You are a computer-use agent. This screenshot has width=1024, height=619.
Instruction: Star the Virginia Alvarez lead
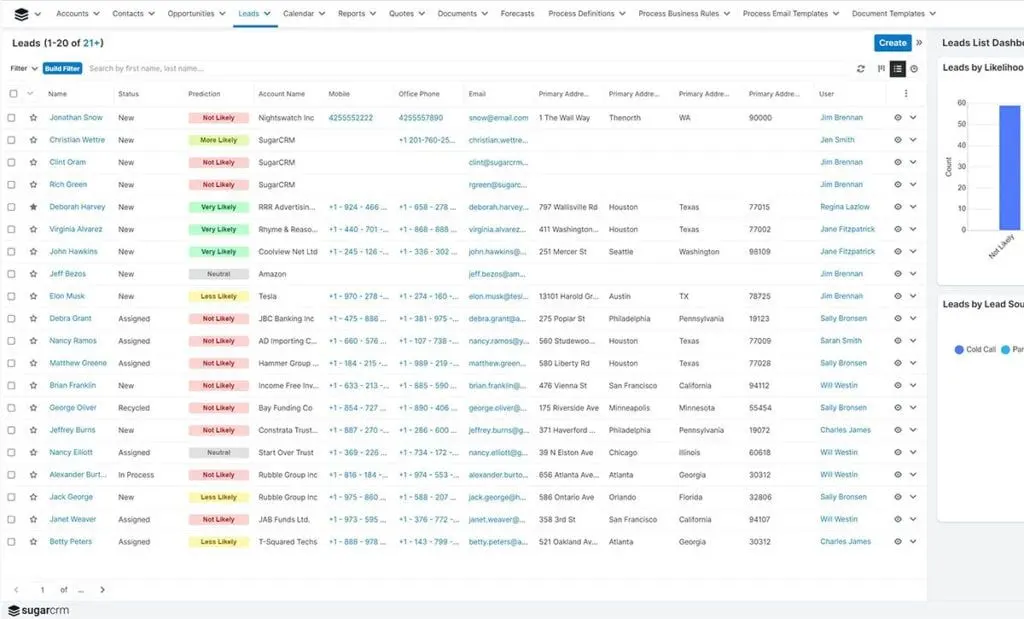click(x=33, y=229)
